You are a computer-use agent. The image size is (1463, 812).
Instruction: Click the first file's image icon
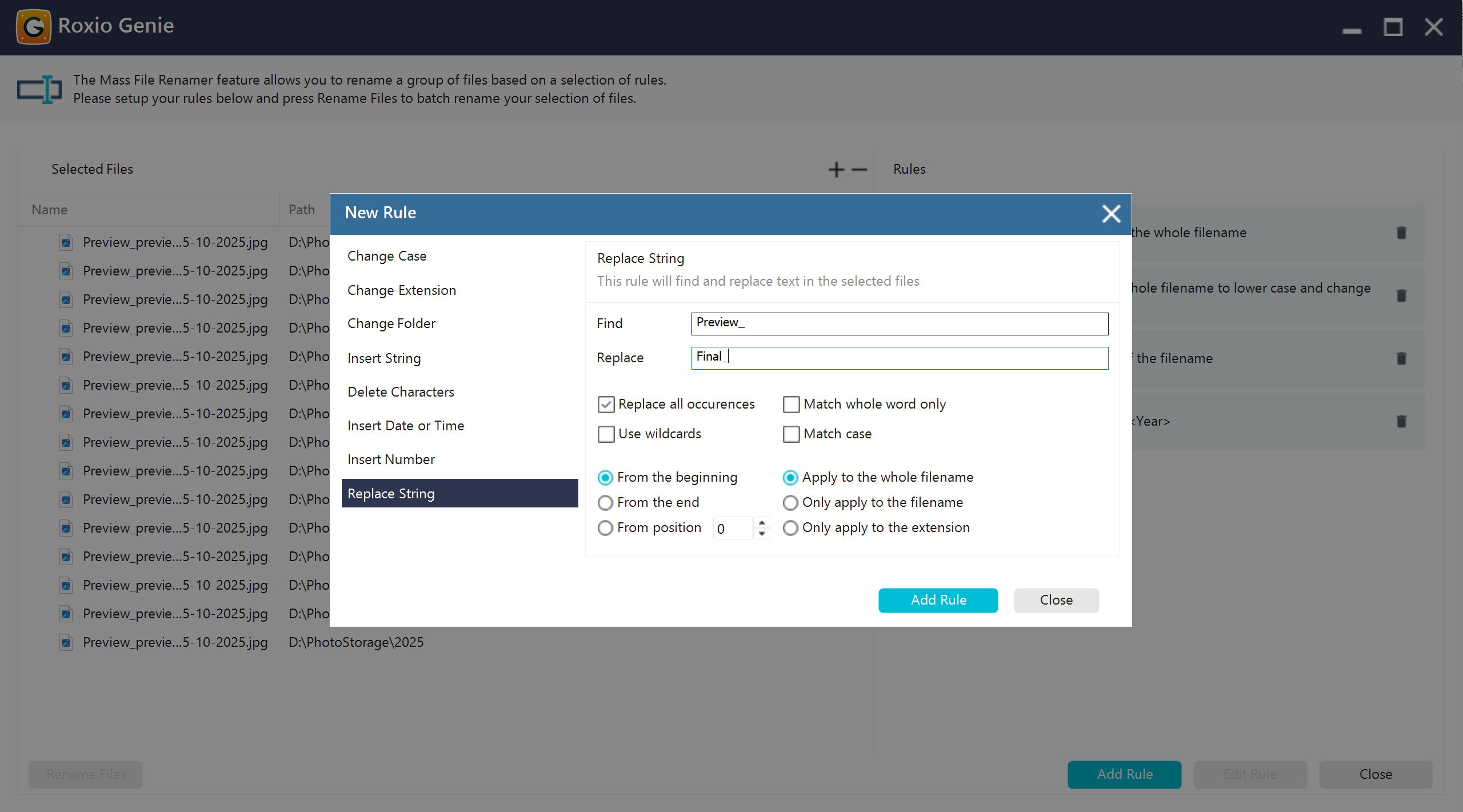(66, 242)
